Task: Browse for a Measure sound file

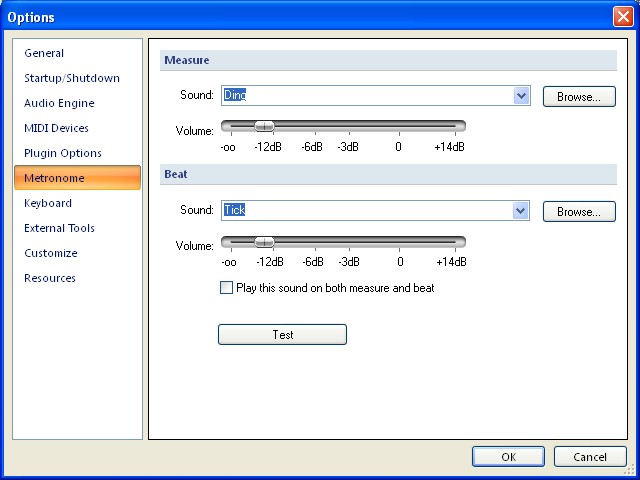Action: point(579,96)
